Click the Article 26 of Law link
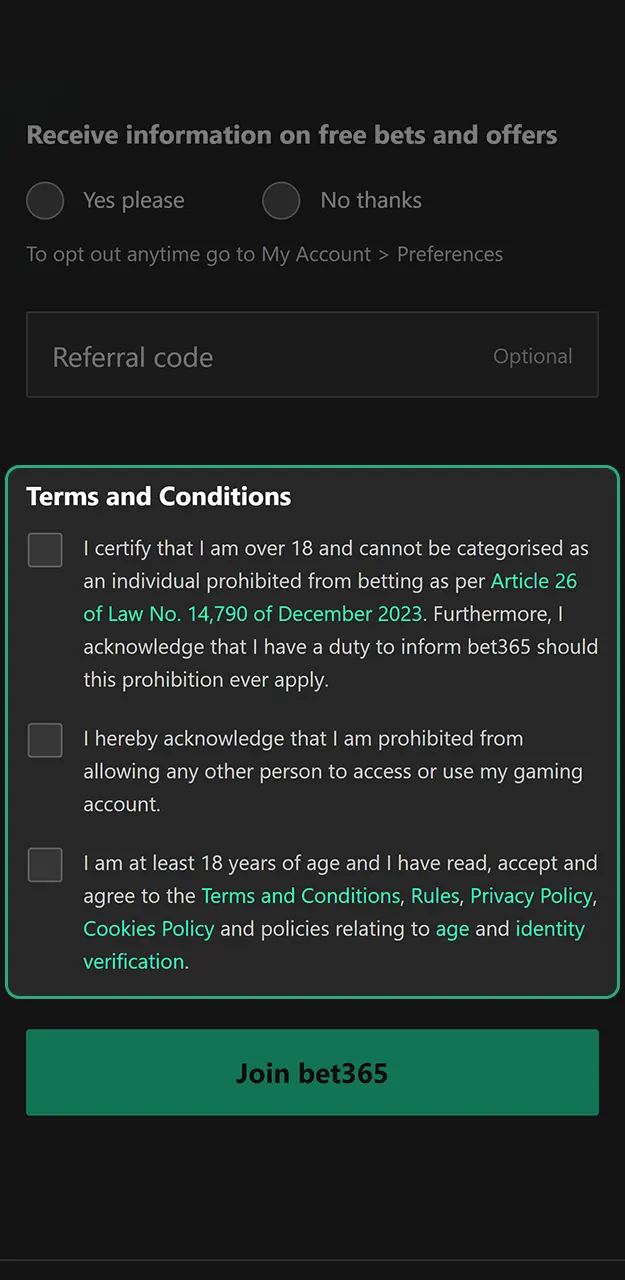Image resolution: width=625 pixels, height=1280 pixels. click(534, 581)
